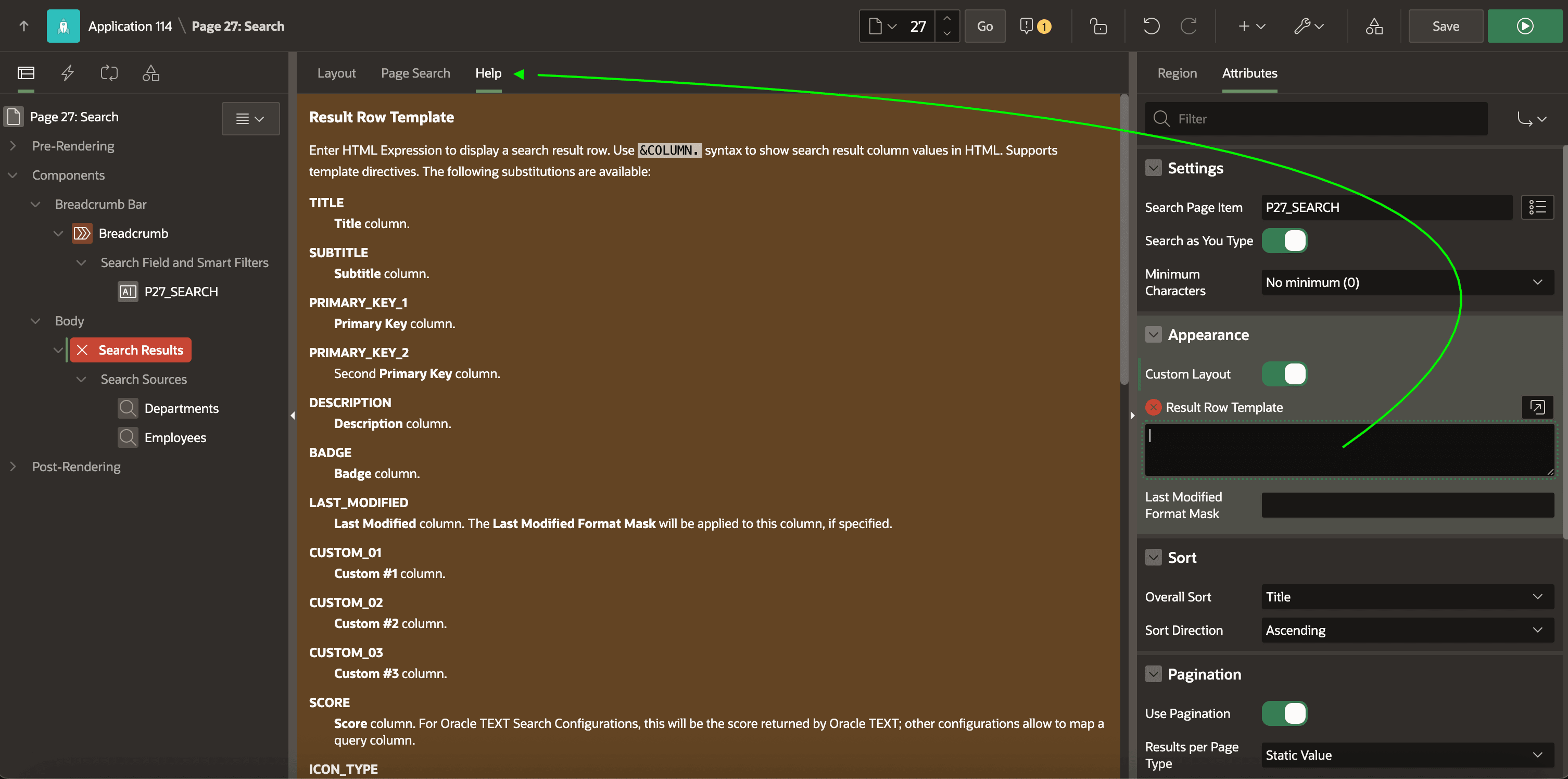1568x779 pixels.
Task: Select the Attributes tab
Action: (1249, 73)
